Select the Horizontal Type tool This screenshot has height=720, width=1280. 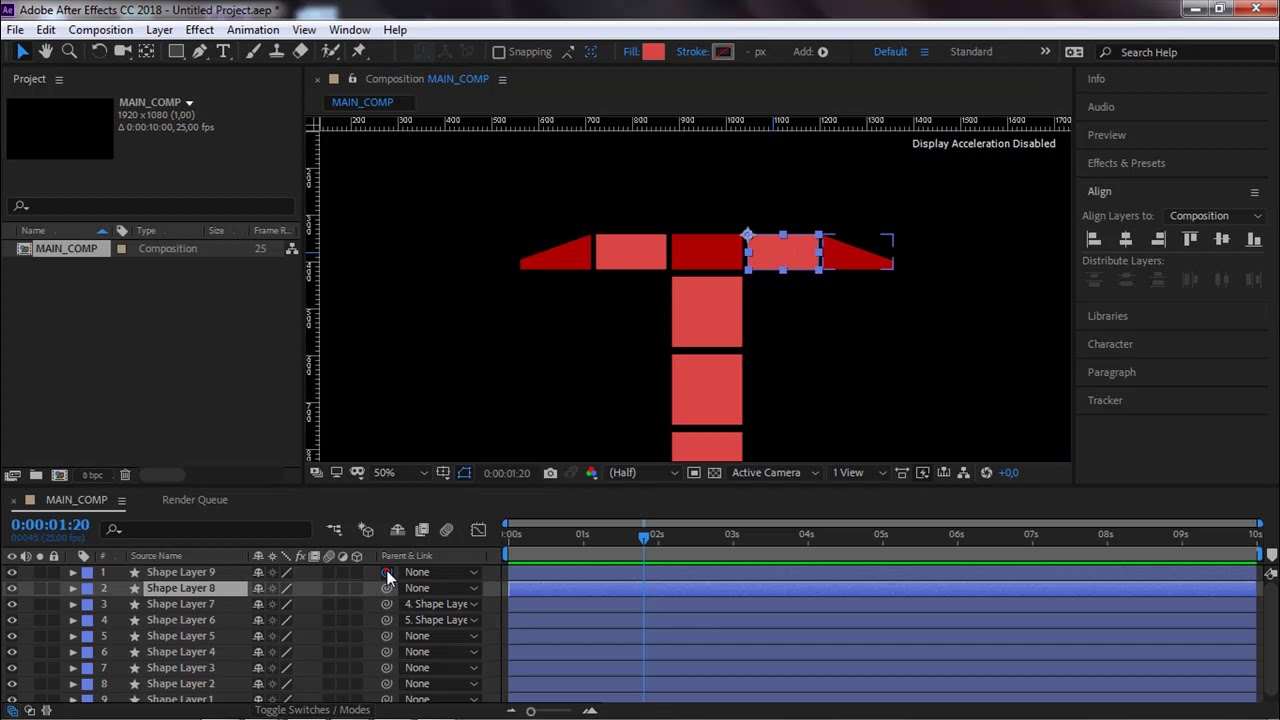point(224,52)
